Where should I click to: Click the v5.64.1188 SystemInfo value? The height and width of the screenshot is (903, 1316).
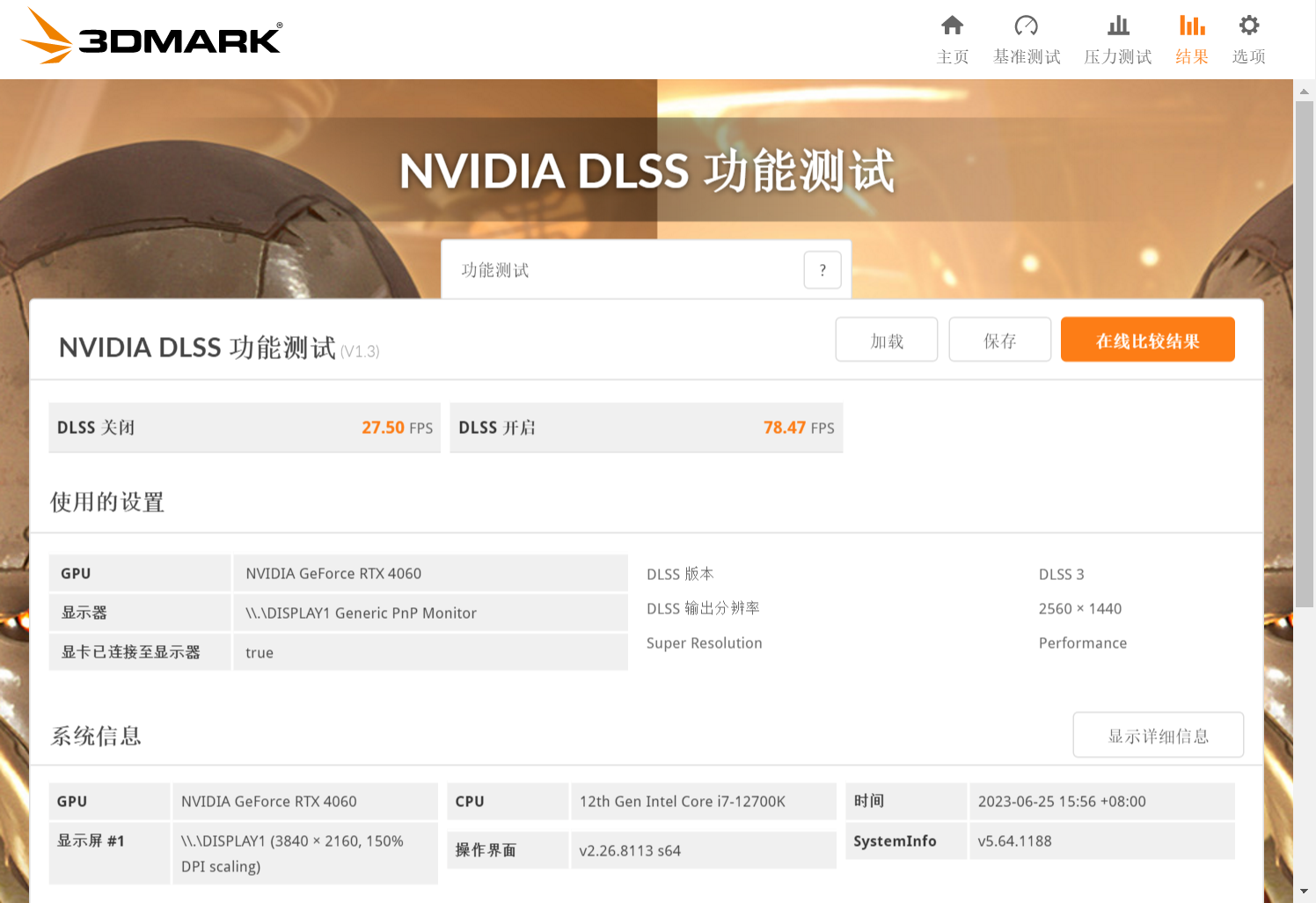[1102, 841]
